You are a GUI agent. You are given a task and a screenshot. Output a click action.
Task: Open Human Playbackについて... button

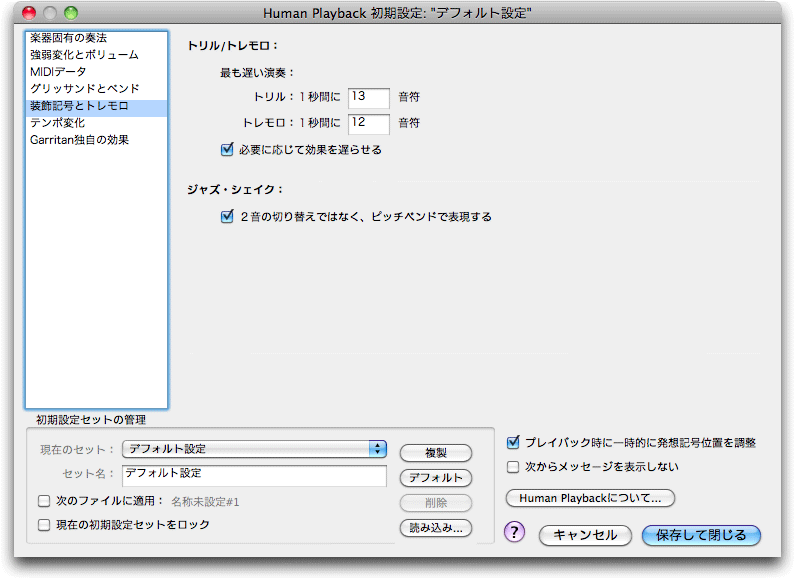[x=590, y=498]
